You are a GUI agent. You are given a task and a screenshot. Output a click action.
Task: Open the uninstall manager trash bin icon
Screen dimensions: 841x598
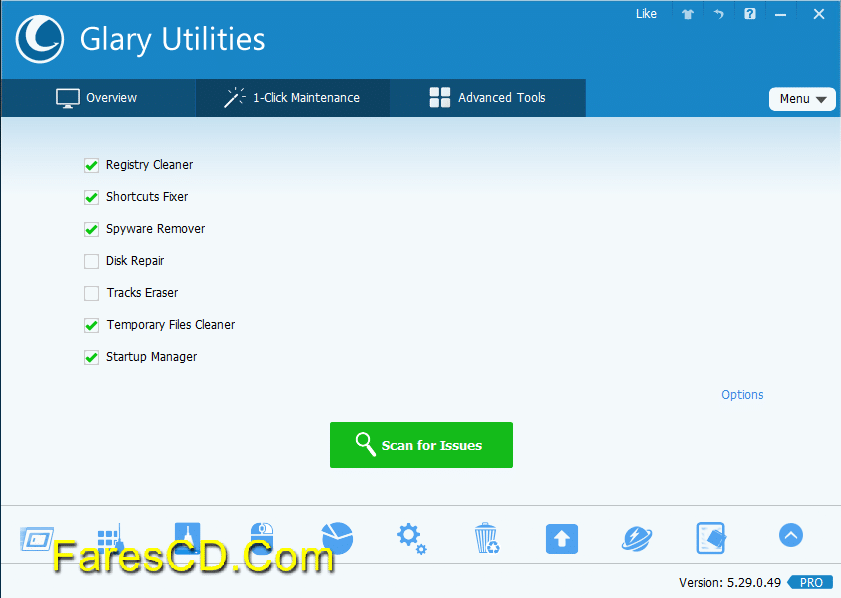point(487,538)
